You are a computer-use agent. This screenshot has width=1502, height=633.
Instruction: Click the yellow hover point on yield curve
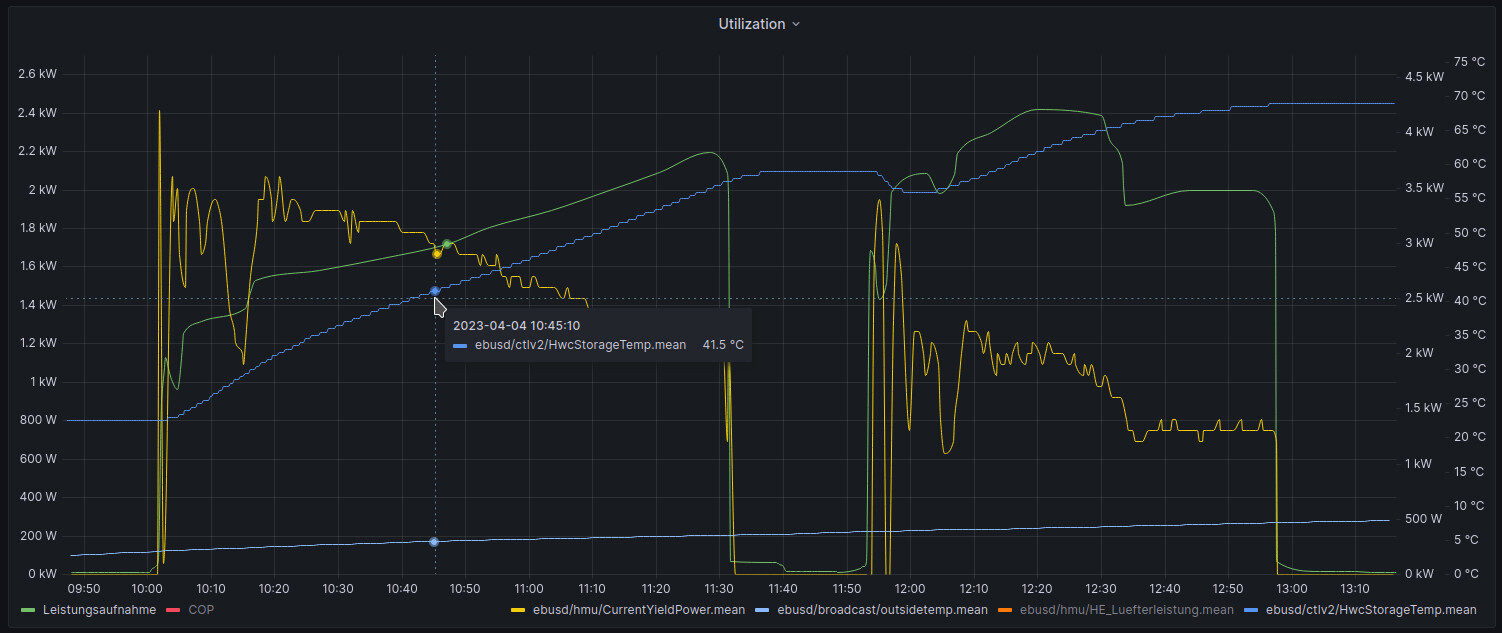[437, 254]
